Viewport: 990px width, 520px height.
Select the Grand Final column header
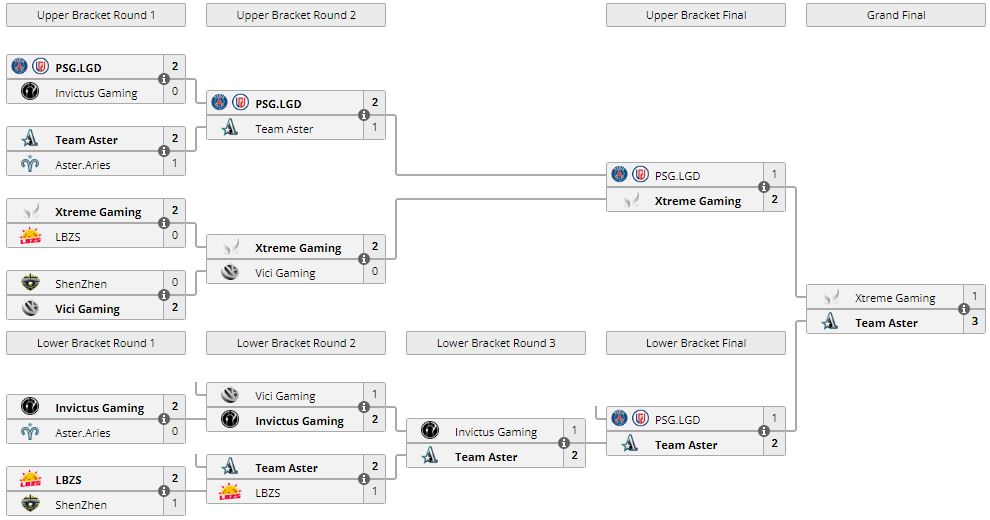coord(896,15)
